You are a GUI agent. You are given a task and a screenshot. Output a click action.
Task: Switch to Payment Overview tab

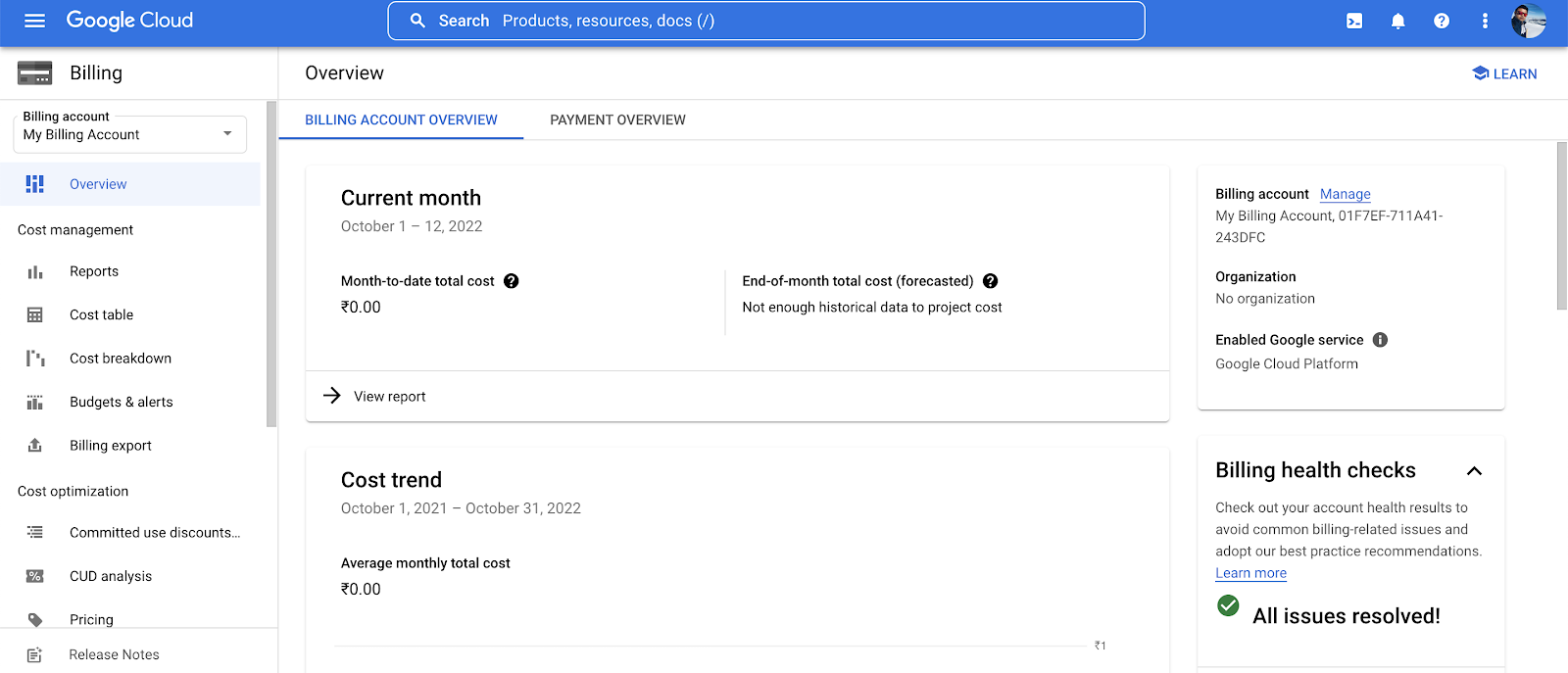tap(617, 120)
